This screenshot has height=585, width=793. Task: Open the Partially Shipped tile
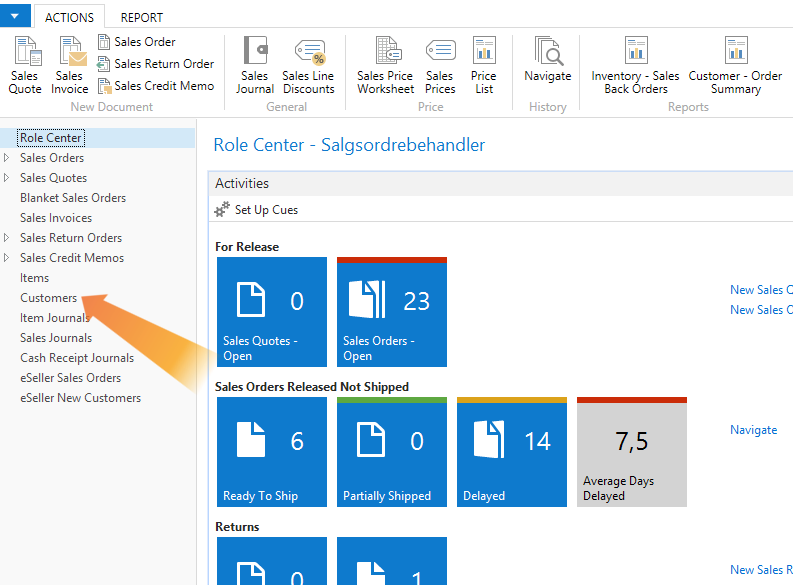coord(392,452)
